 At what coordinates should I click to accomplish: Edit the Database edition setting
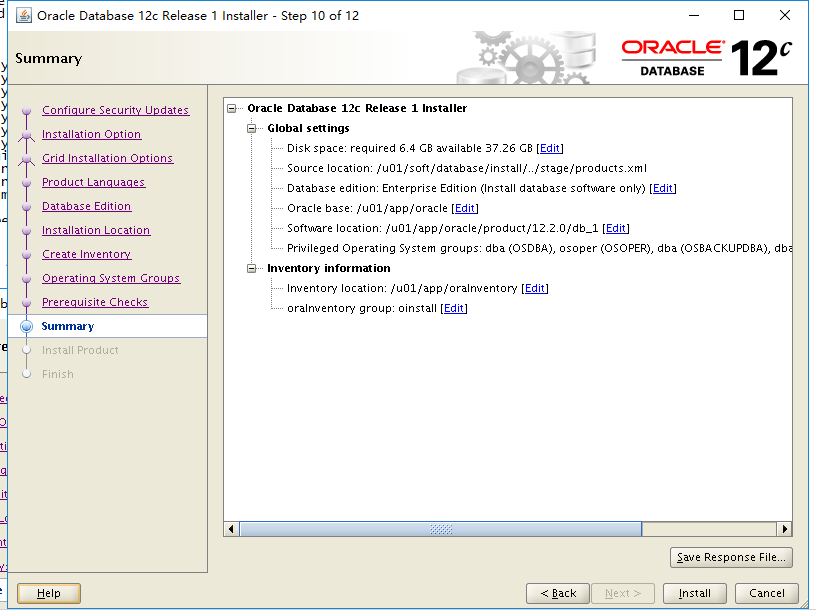pyautogui.click(x=662, y=188)
